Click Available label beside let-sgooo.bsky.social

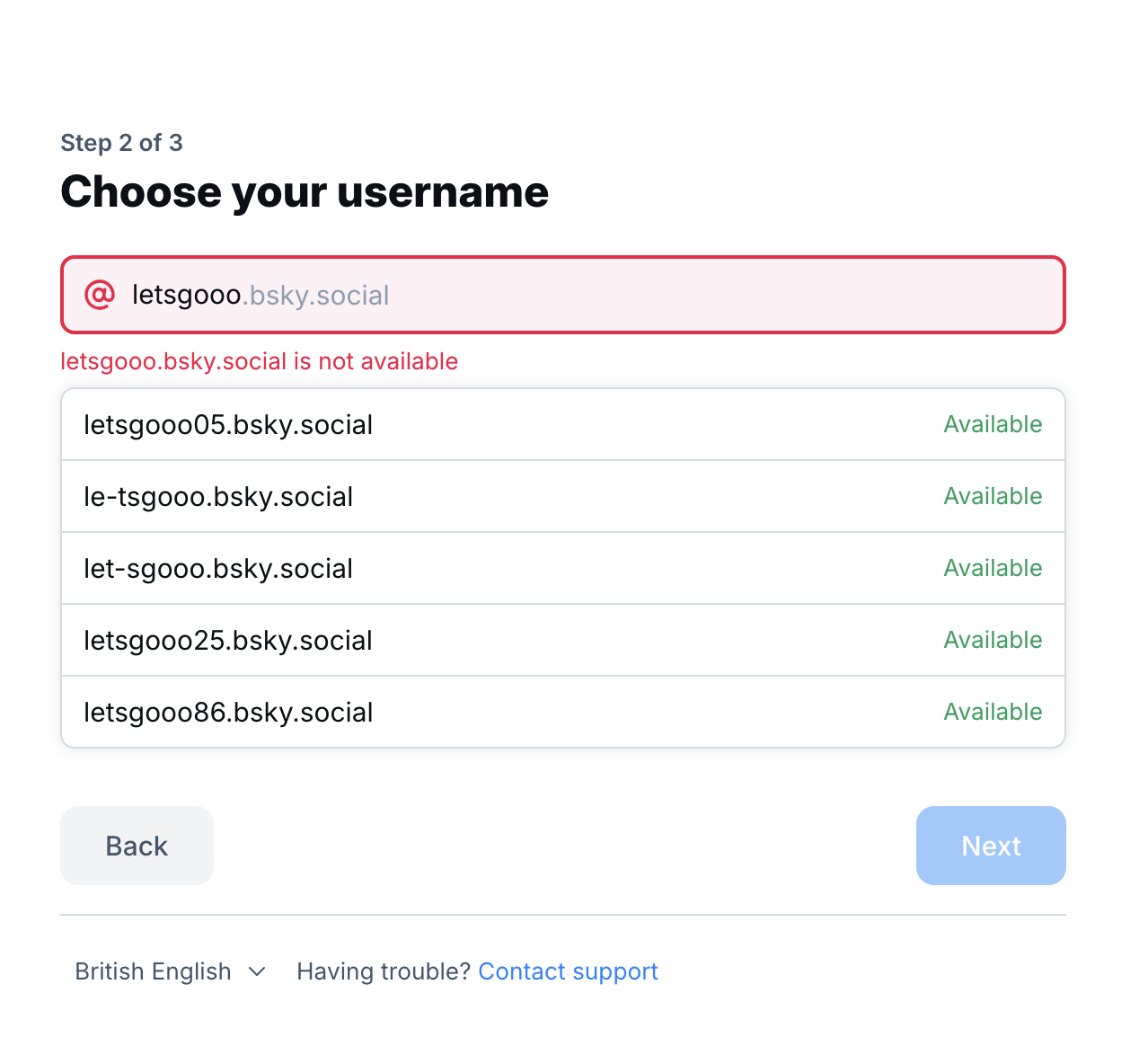(993, 568)
